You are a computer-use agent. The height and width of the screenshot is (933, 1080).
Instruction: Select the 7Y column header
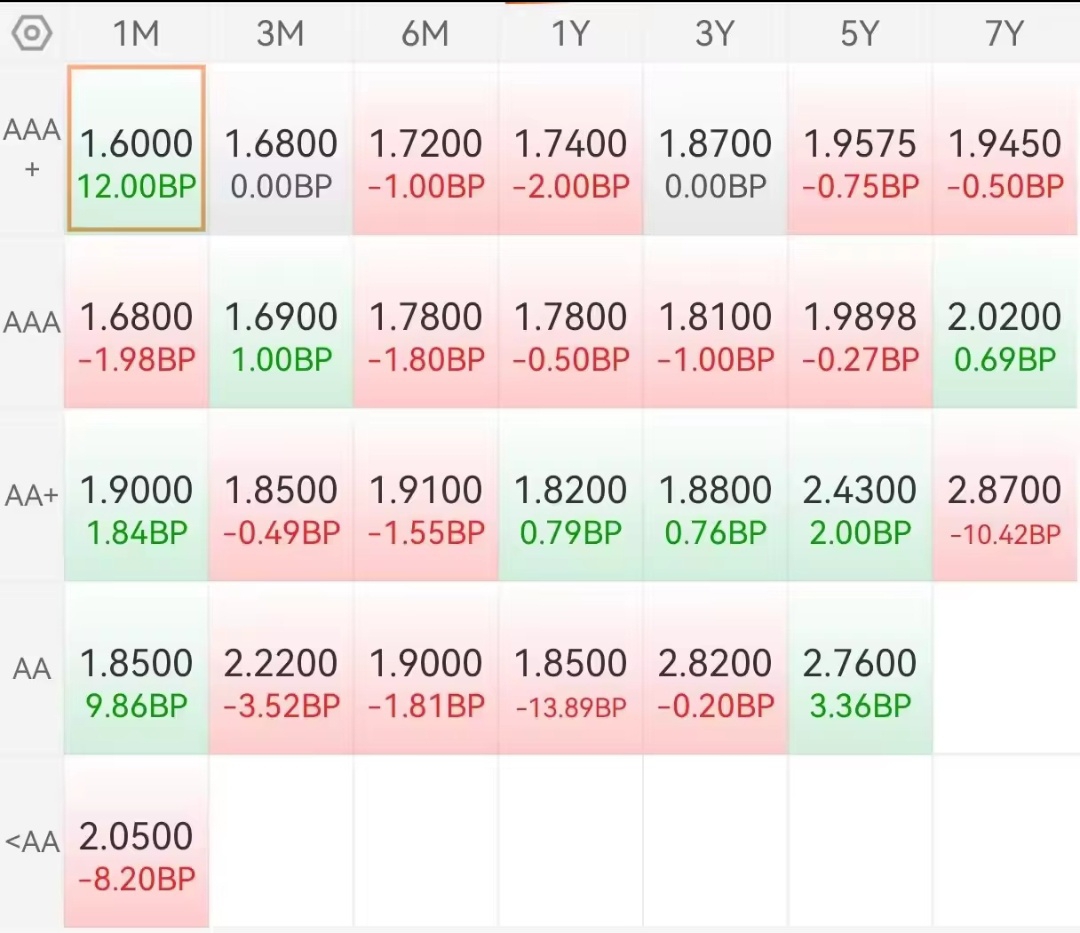1004,34
